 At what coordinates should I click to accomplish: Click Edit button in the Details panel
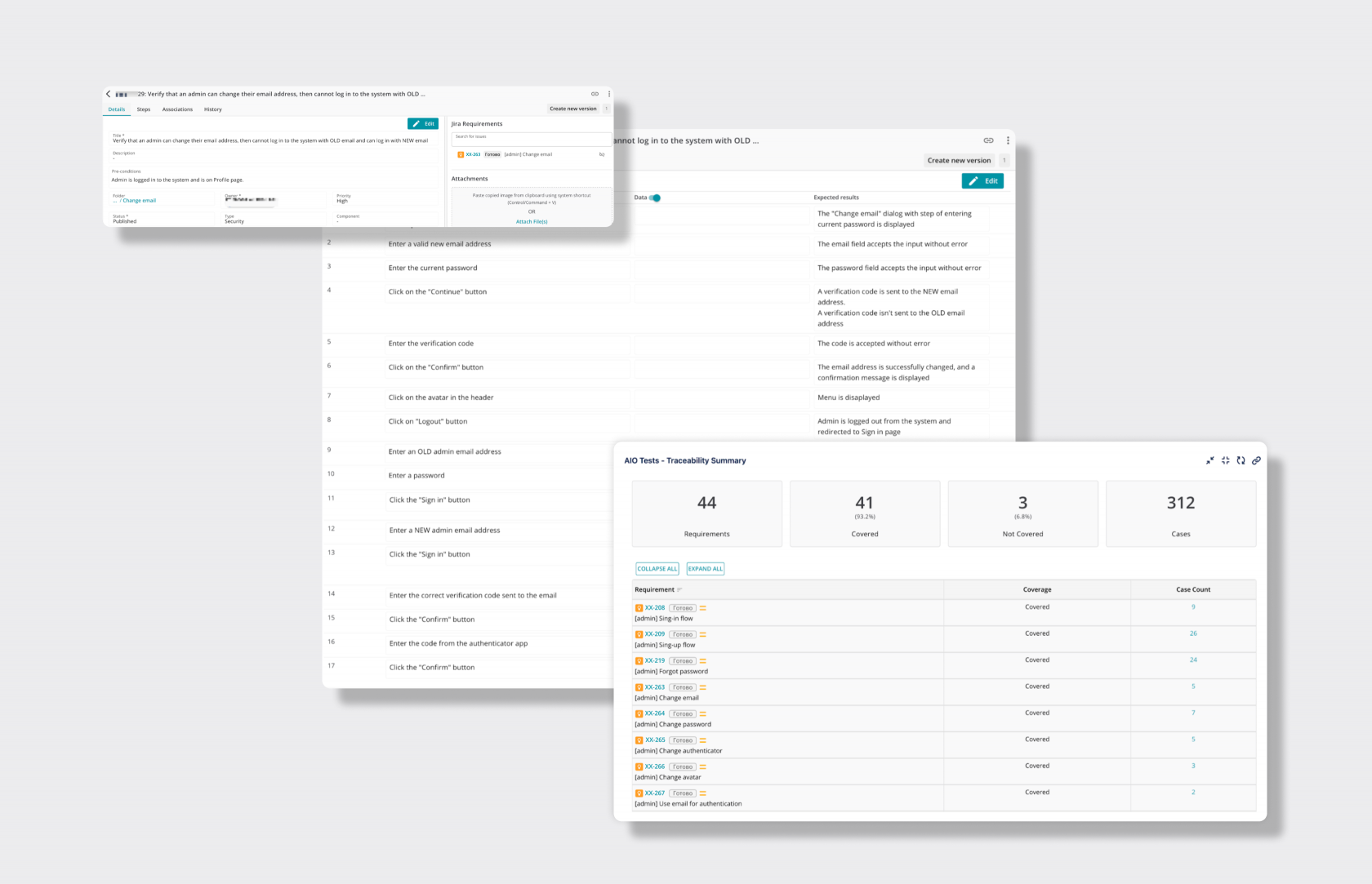click(423, 124)
